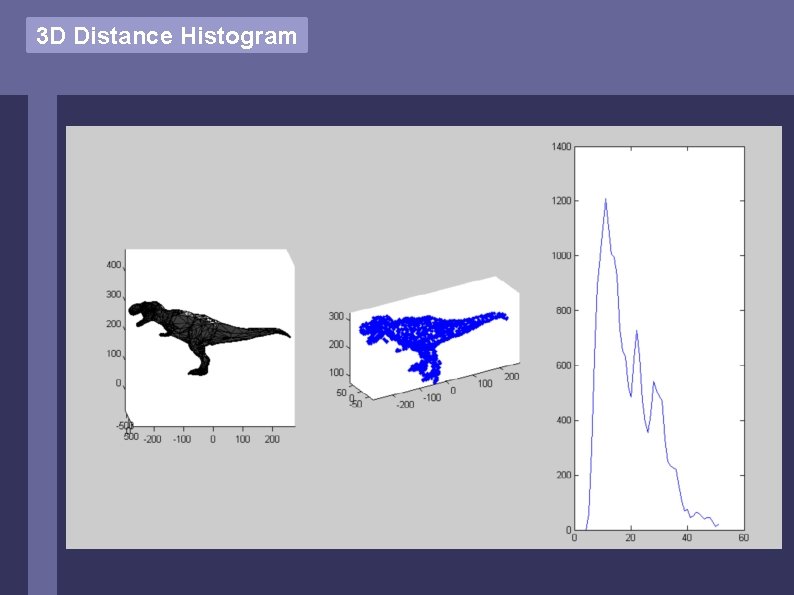
Task: Select the black T-rex mesh plot
Action: pos(210,337)
